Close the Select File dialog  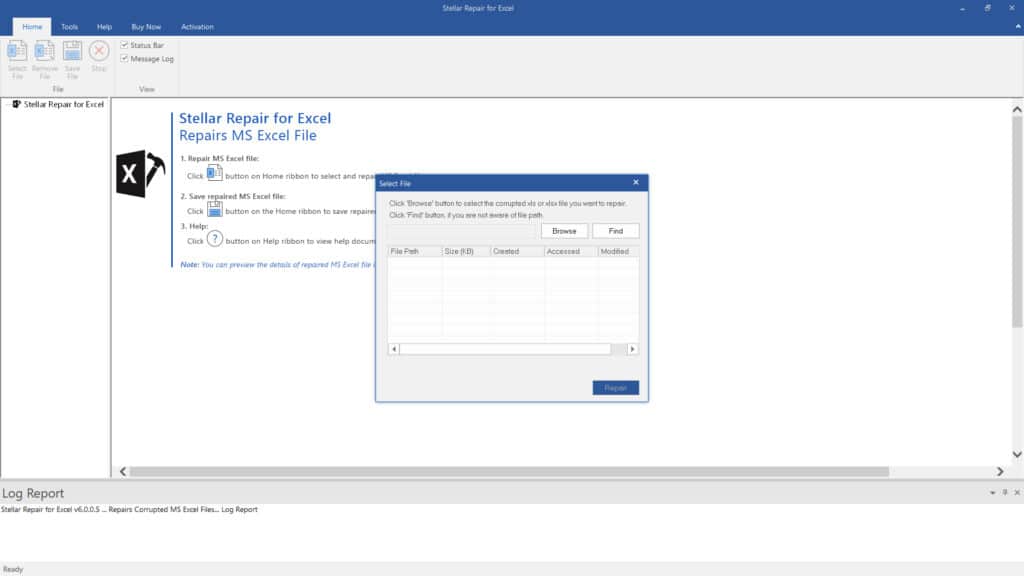click(x=635, y=182)
